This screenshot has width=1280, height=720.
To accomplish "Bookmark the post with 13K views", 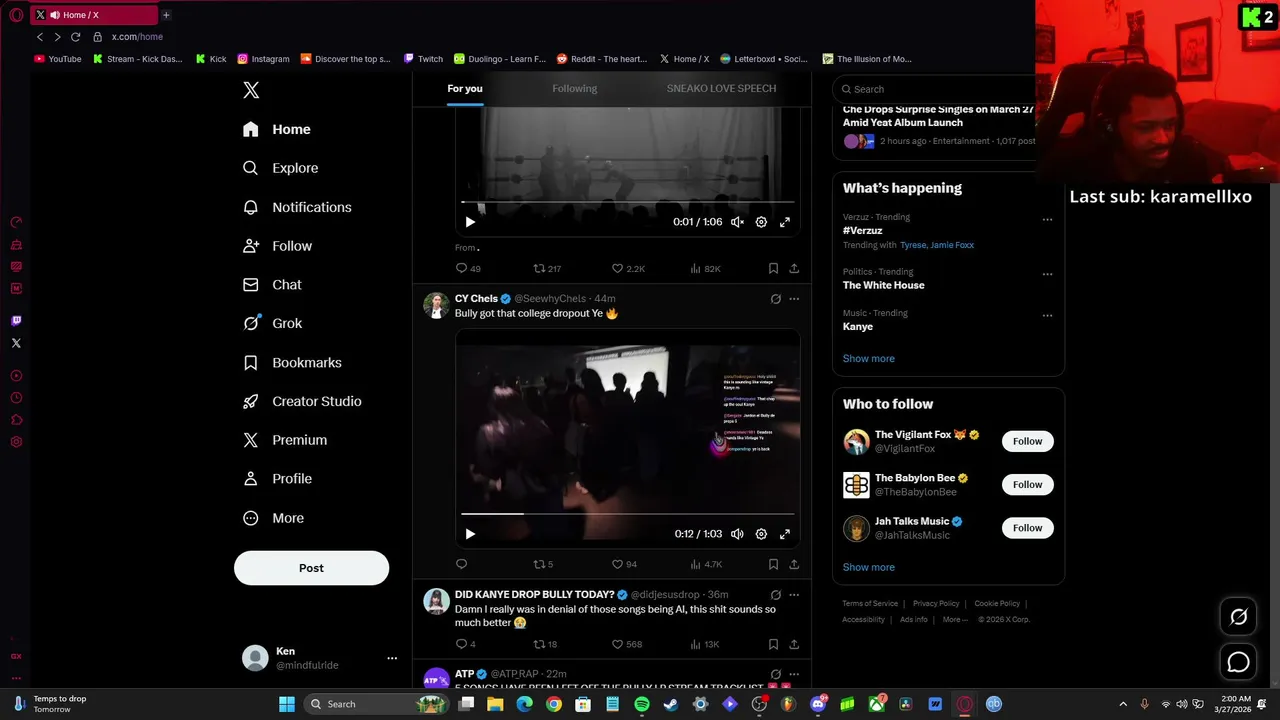I will click(x=773, y=644).
